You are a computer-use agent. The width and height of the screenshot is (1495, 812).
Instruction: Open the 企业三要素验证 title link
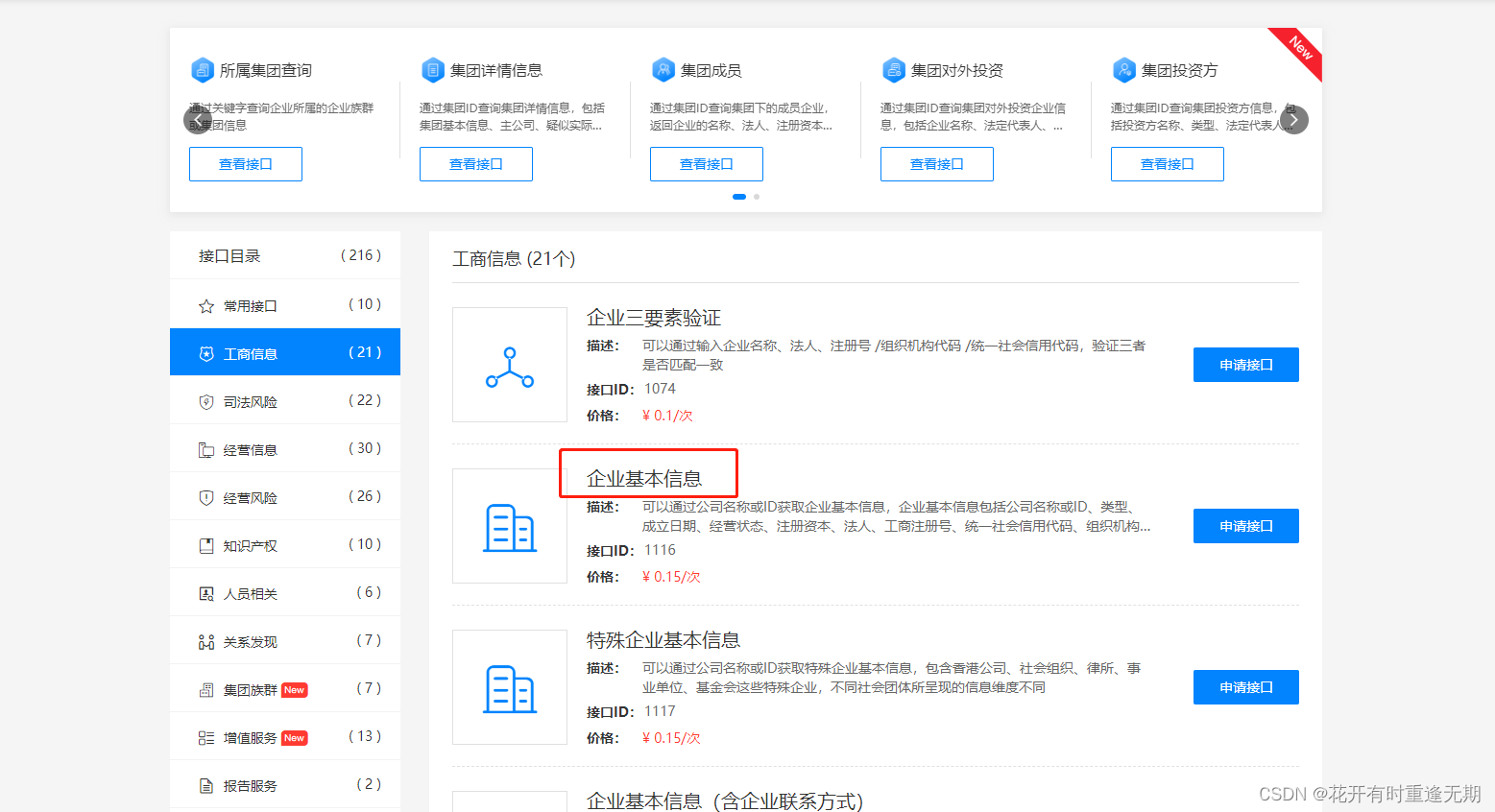click(654, 318)
